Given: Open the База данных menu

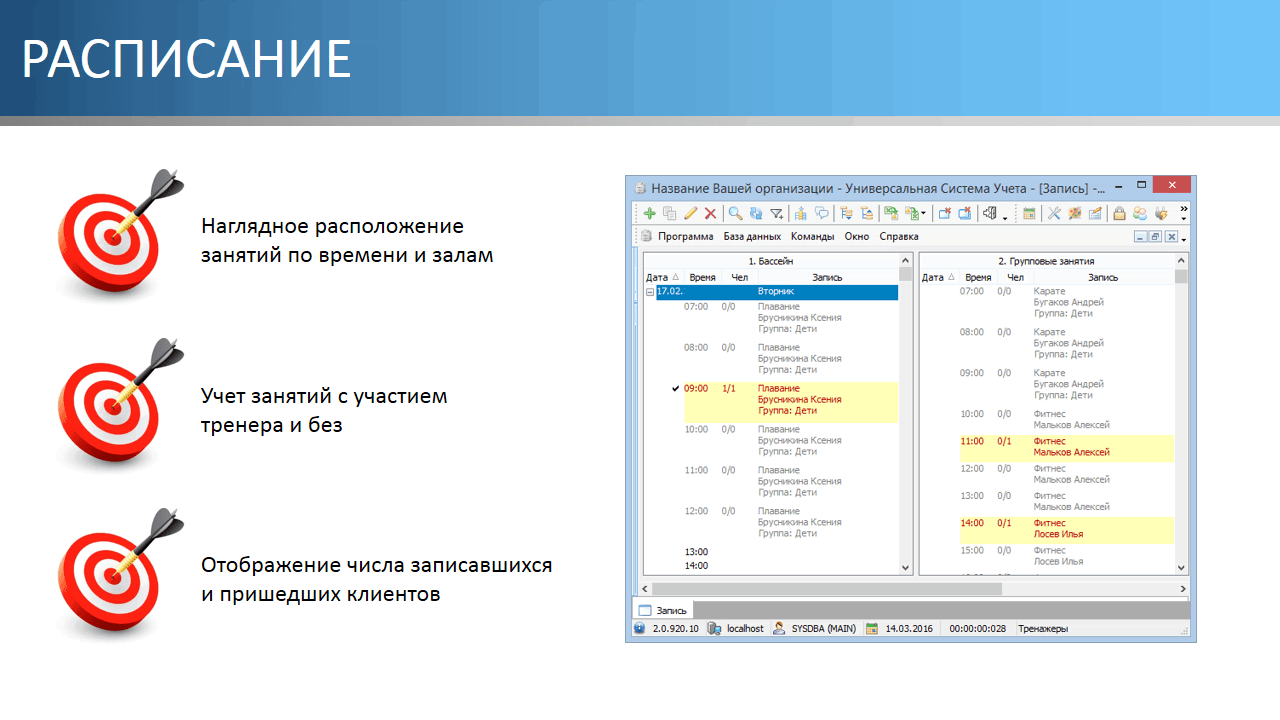Looking at the screenshot, I should tap(752, 237).
